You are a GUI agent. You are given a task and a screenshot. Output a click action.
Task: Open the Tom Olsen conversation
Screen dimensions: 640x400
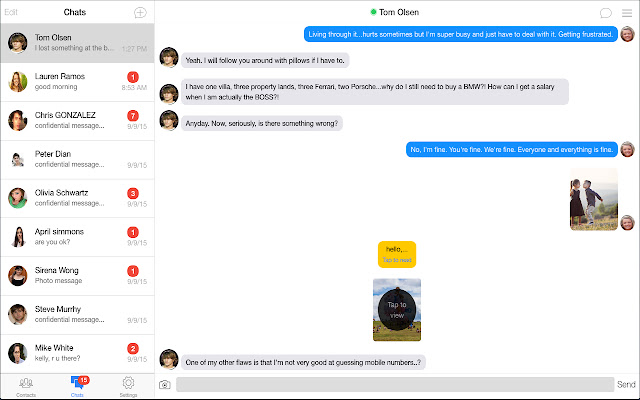click(77, 43)
